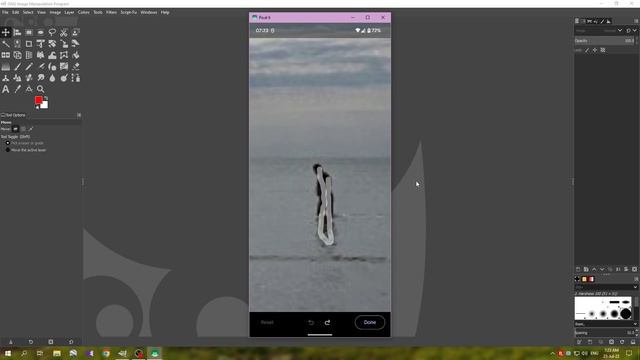Open File Explorer from the taskbar
This screenshot has height=360, width=640.
57,353
